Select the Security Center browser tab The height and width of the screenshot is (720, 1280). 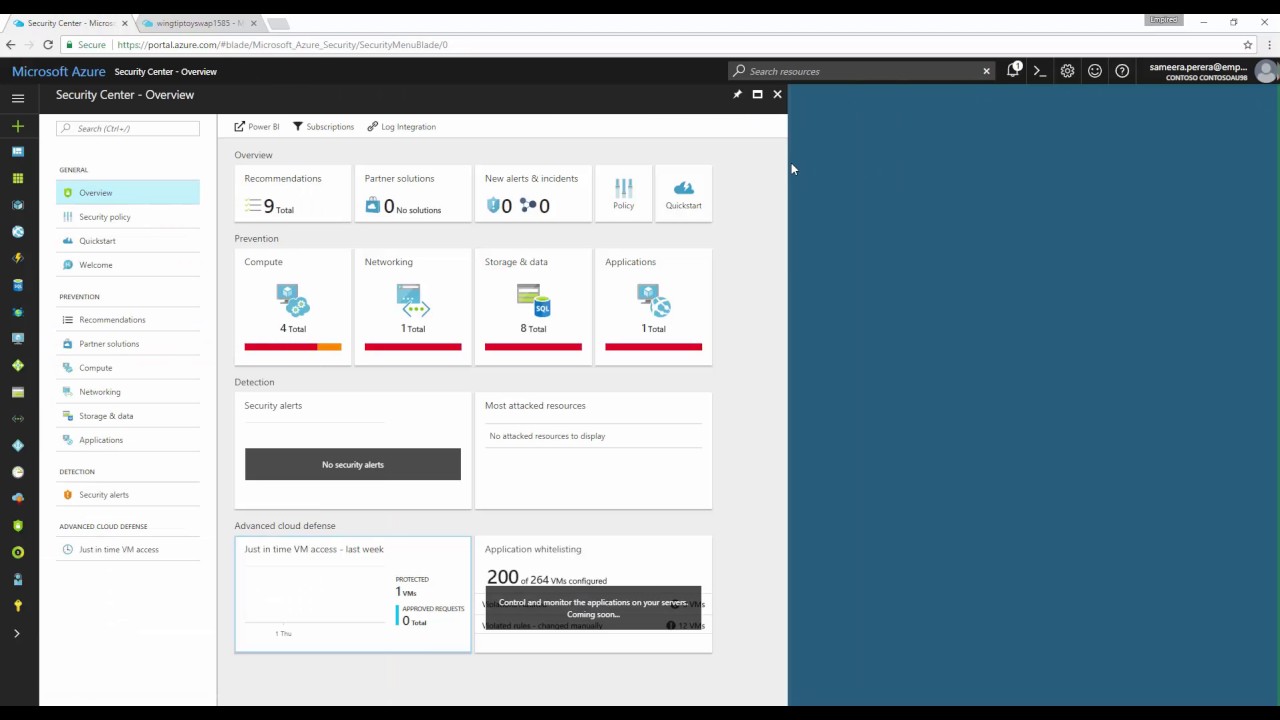[70, 23]
